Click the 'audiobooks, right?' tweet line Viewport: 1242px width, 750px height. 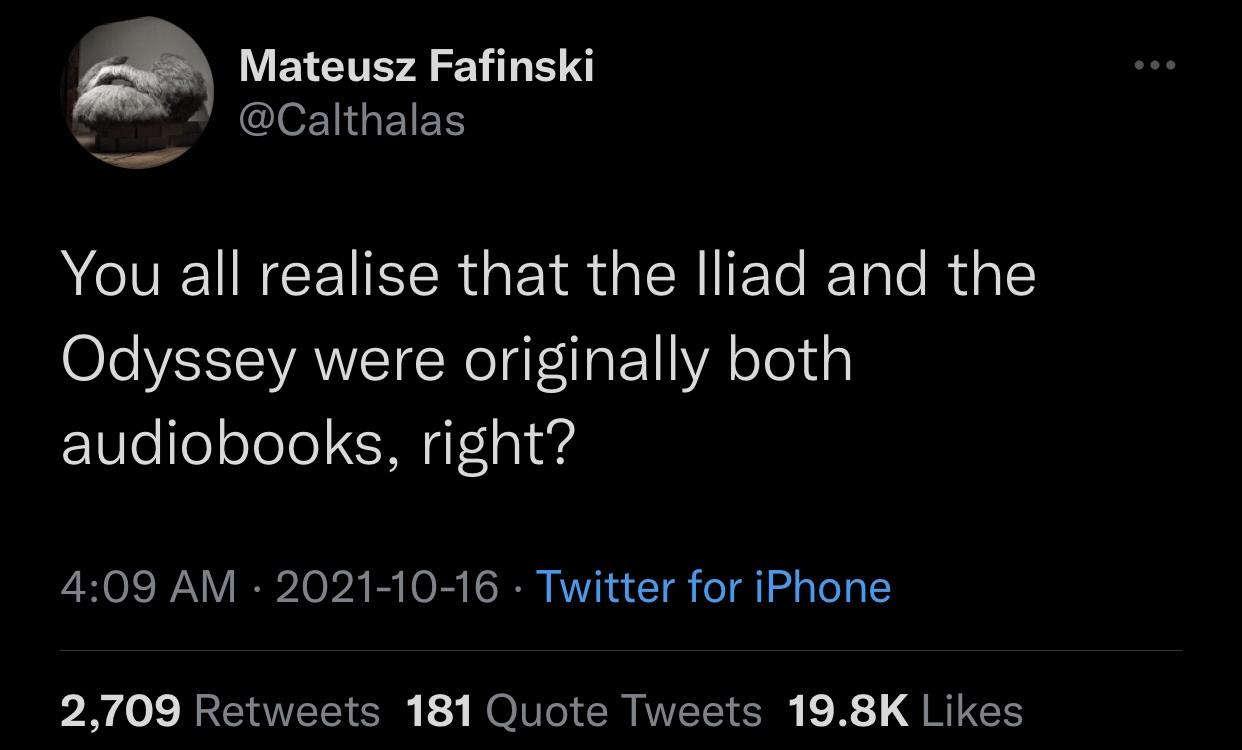(x=319, y=443)
